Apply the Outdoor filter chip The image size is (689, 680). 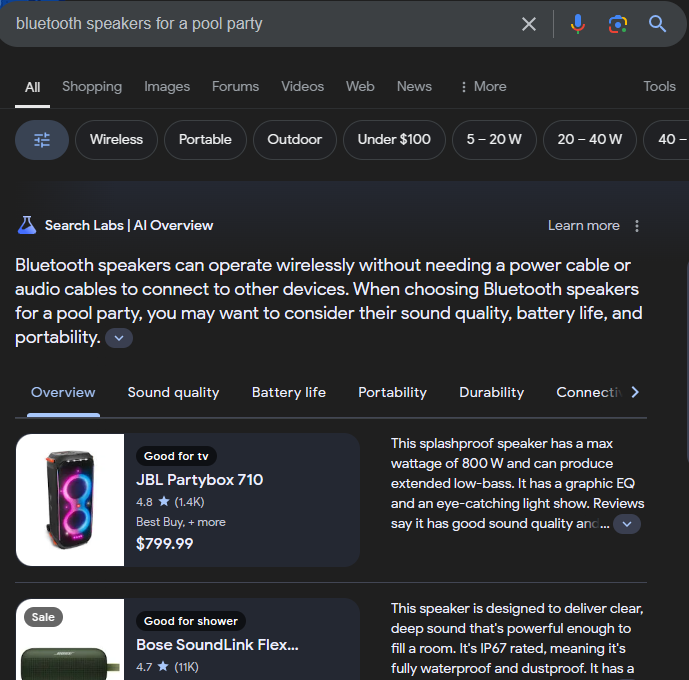coord(294,140)
